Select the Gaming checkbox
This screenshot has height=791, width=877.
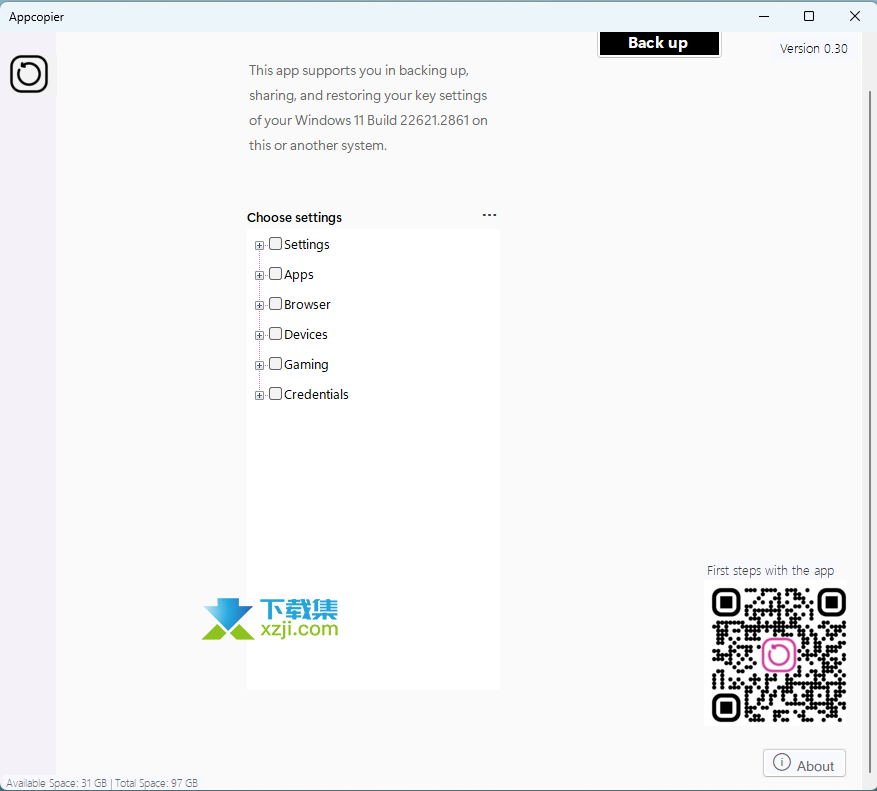tap(275, 364)
